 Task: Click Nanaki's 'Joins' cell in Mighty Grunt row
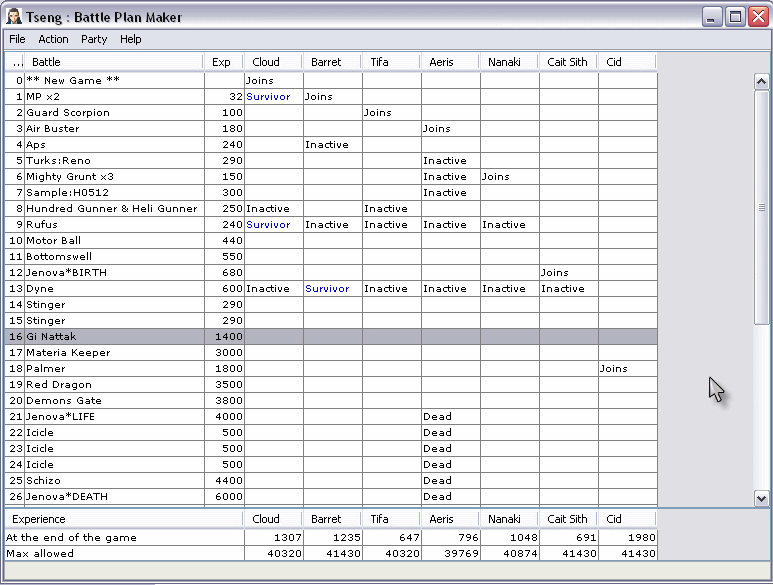click(x=510, y=176)
